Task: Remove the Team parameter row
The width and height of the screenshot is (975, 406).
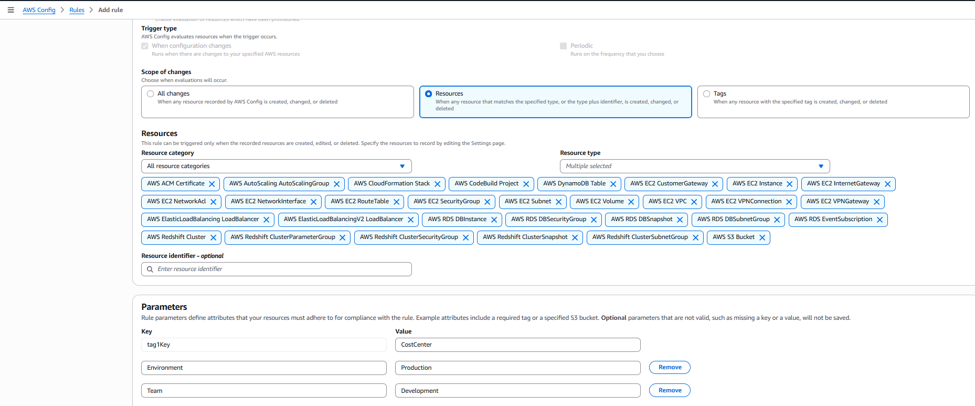Action: 670,390
